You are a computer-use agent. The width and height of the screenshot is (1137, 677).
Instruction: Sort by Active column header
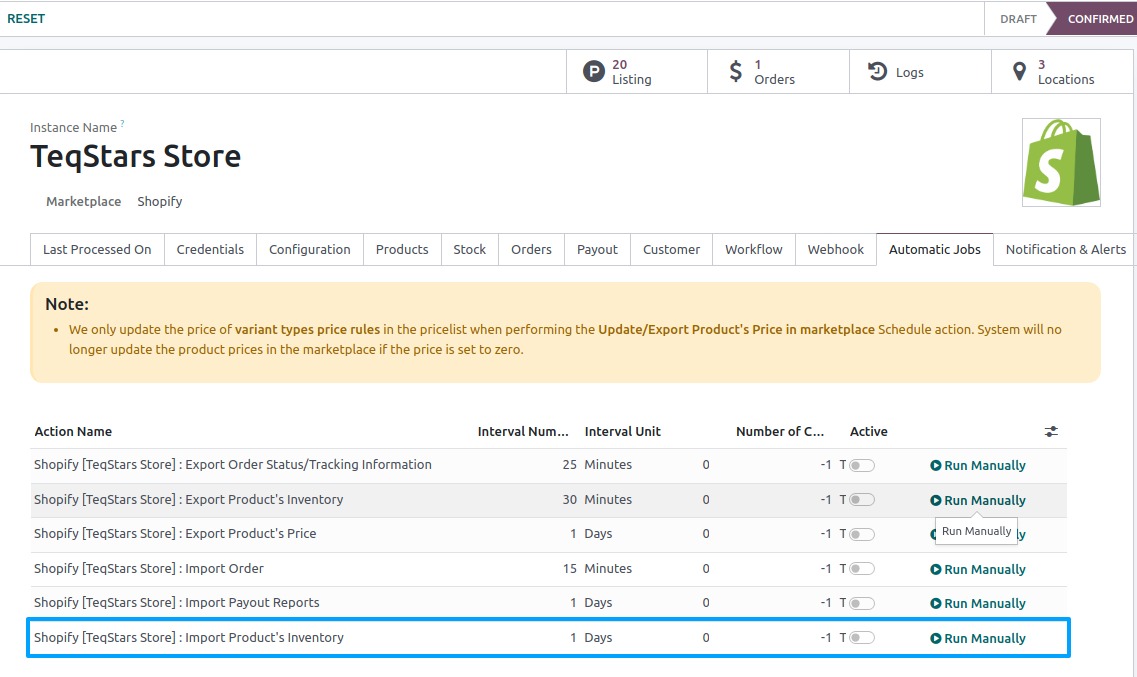click(x=869, y=431)
